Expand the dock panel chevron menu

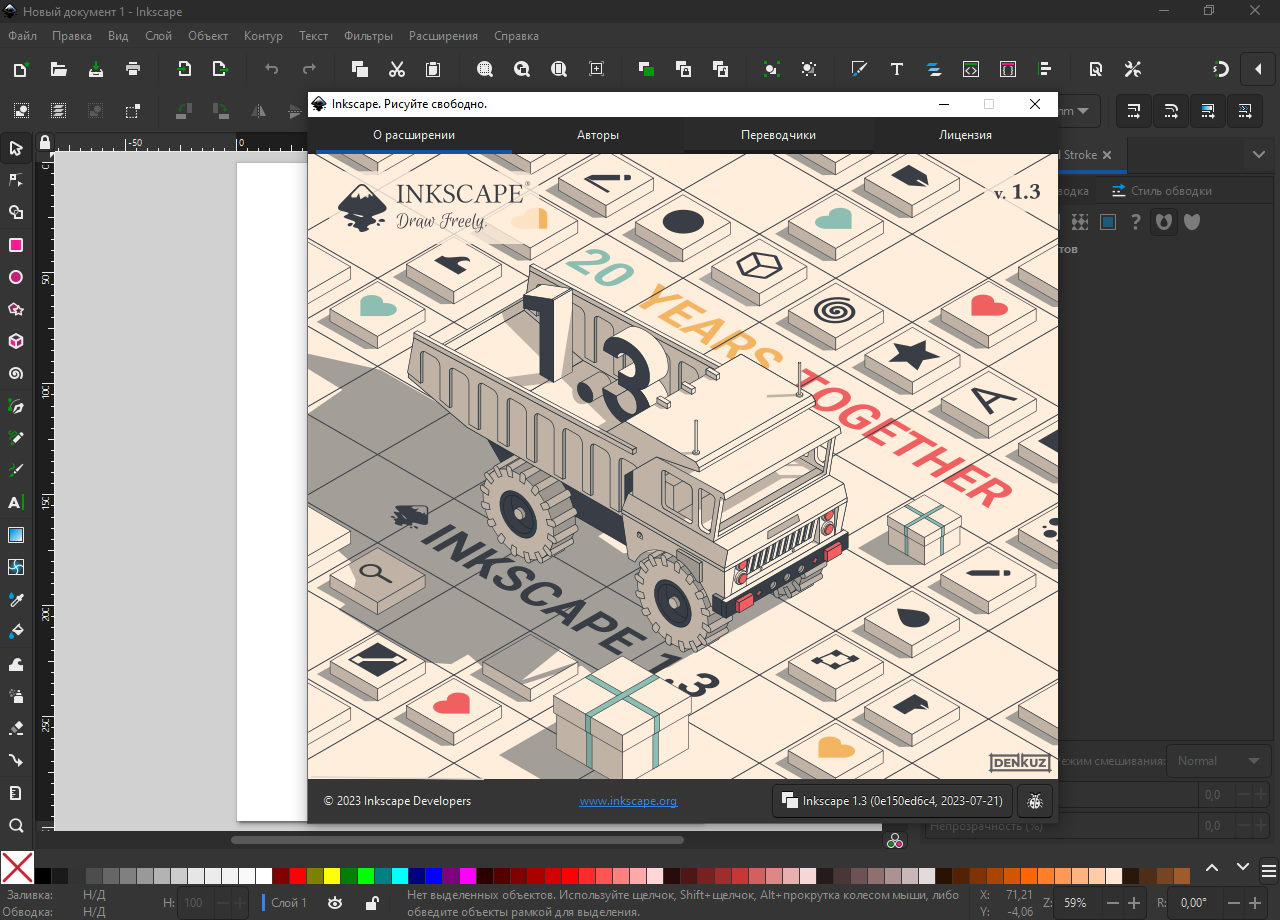point(1258,155)
